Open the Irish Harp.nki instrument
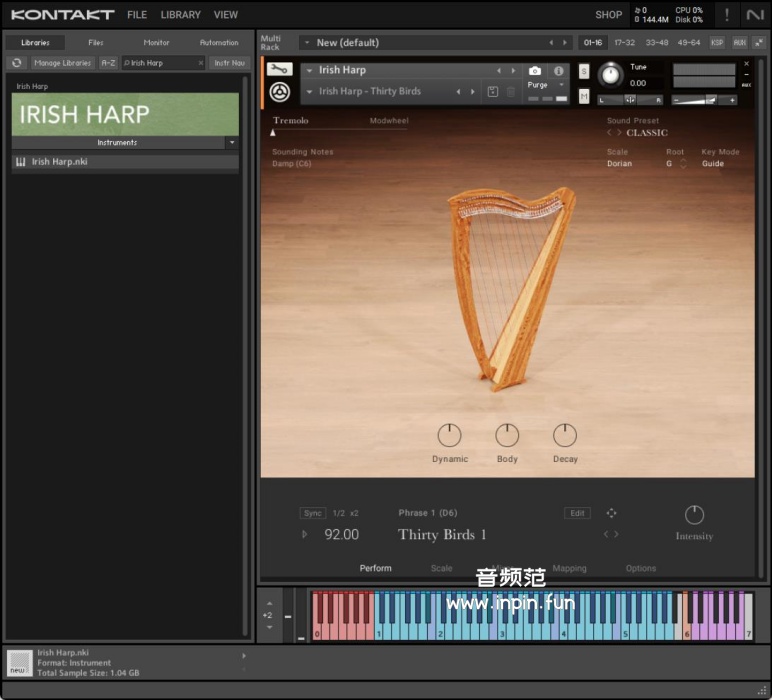772x700 pixels. (60, 162)
